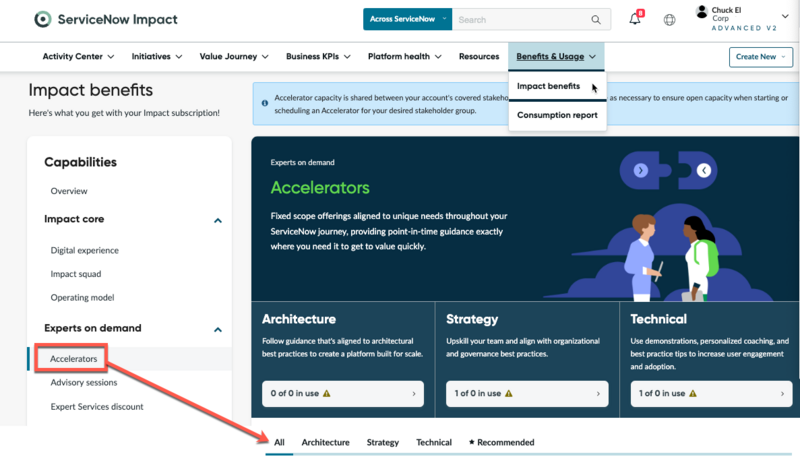Switch to the Recommended tab
Viewport: 800px width, 469px height.
click(502, 442)
